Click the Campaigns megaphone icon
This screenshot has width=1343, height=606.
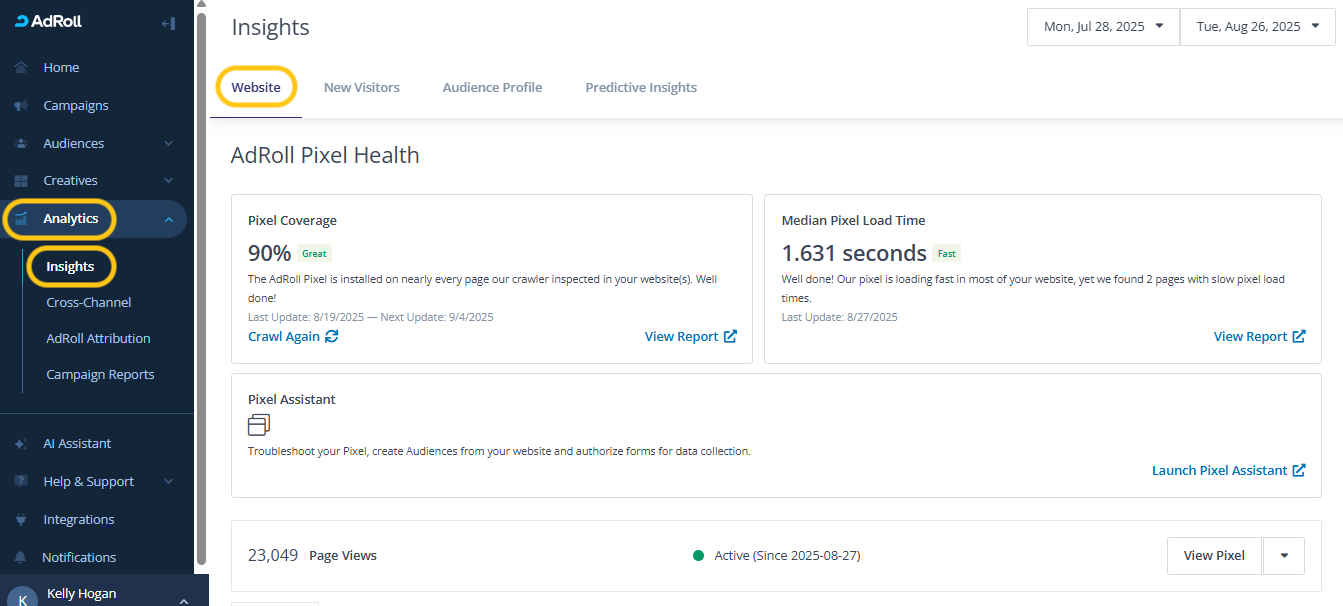(x=21, y=106)
